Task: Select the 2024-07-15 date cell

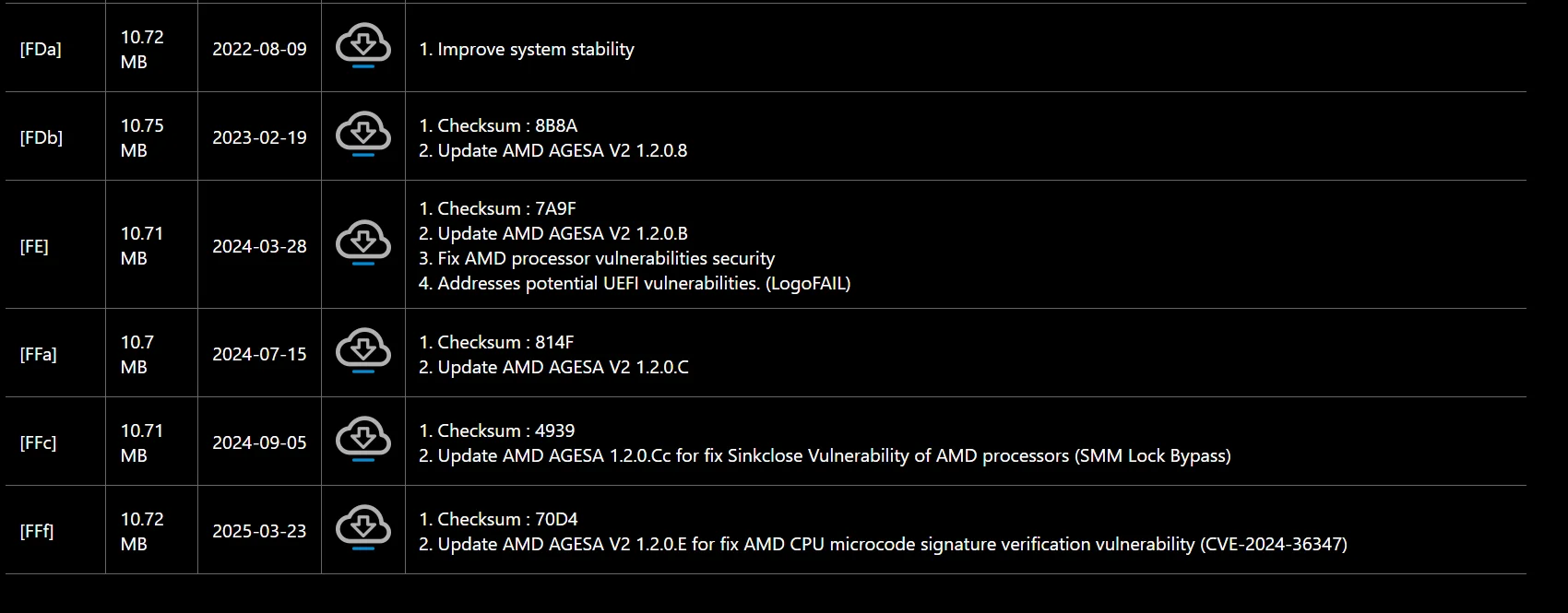Action: pyautogui.click(x=259, y=354)
